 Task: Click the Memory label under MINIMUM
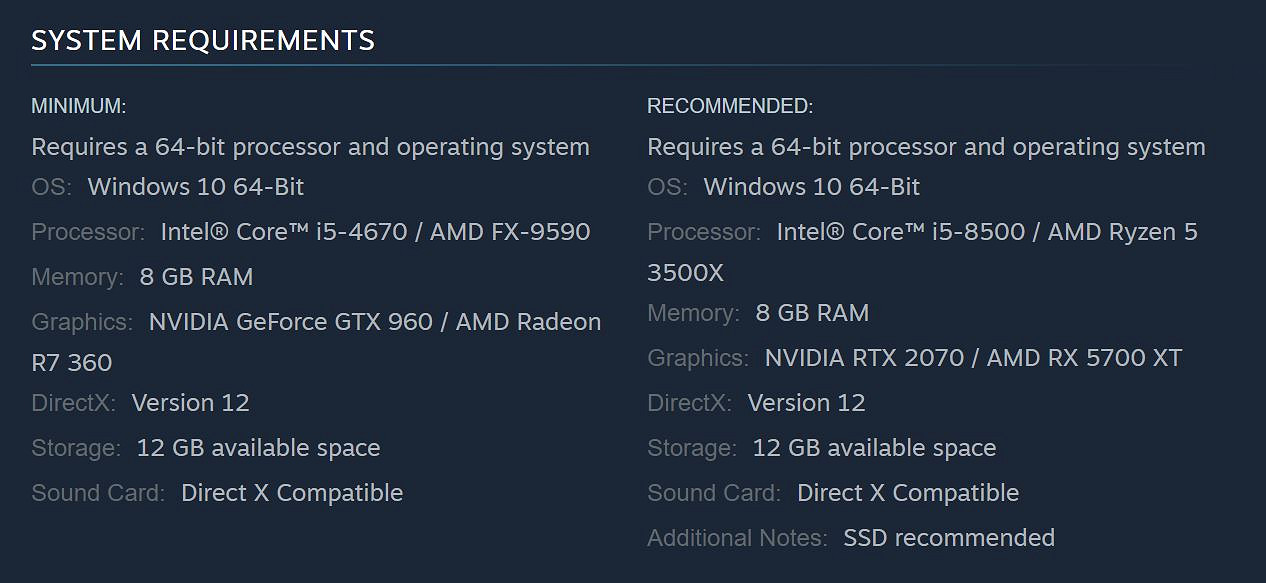point(77,277)
